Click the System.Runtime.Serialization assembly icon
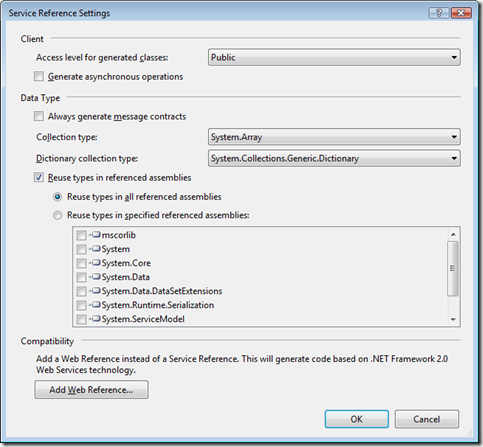 click(x=96, y=305)
